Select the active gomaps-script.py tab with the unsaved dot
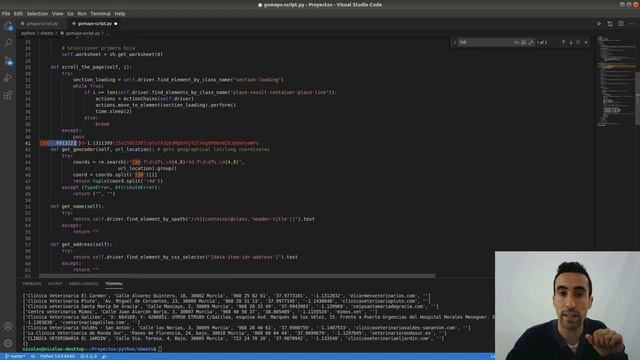Viewport: 640px width, 360px height. (95, 24)
